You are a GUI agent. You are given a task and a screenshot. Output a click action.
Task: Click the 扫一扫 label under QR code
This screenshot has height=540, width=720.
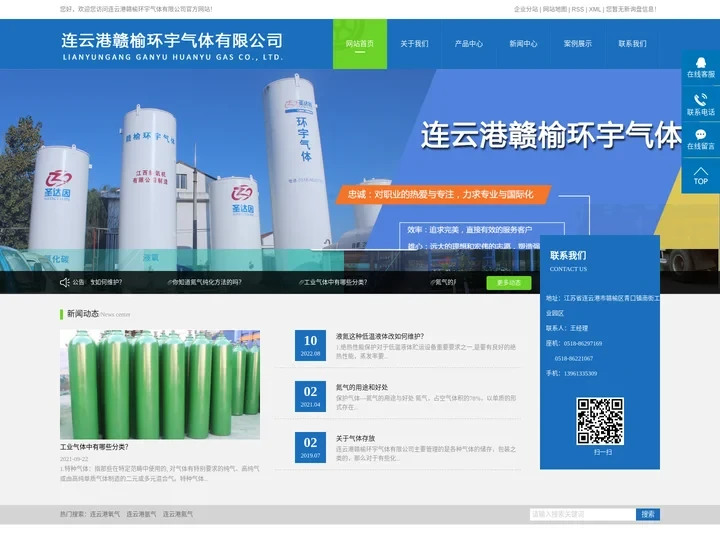point(603,452)
